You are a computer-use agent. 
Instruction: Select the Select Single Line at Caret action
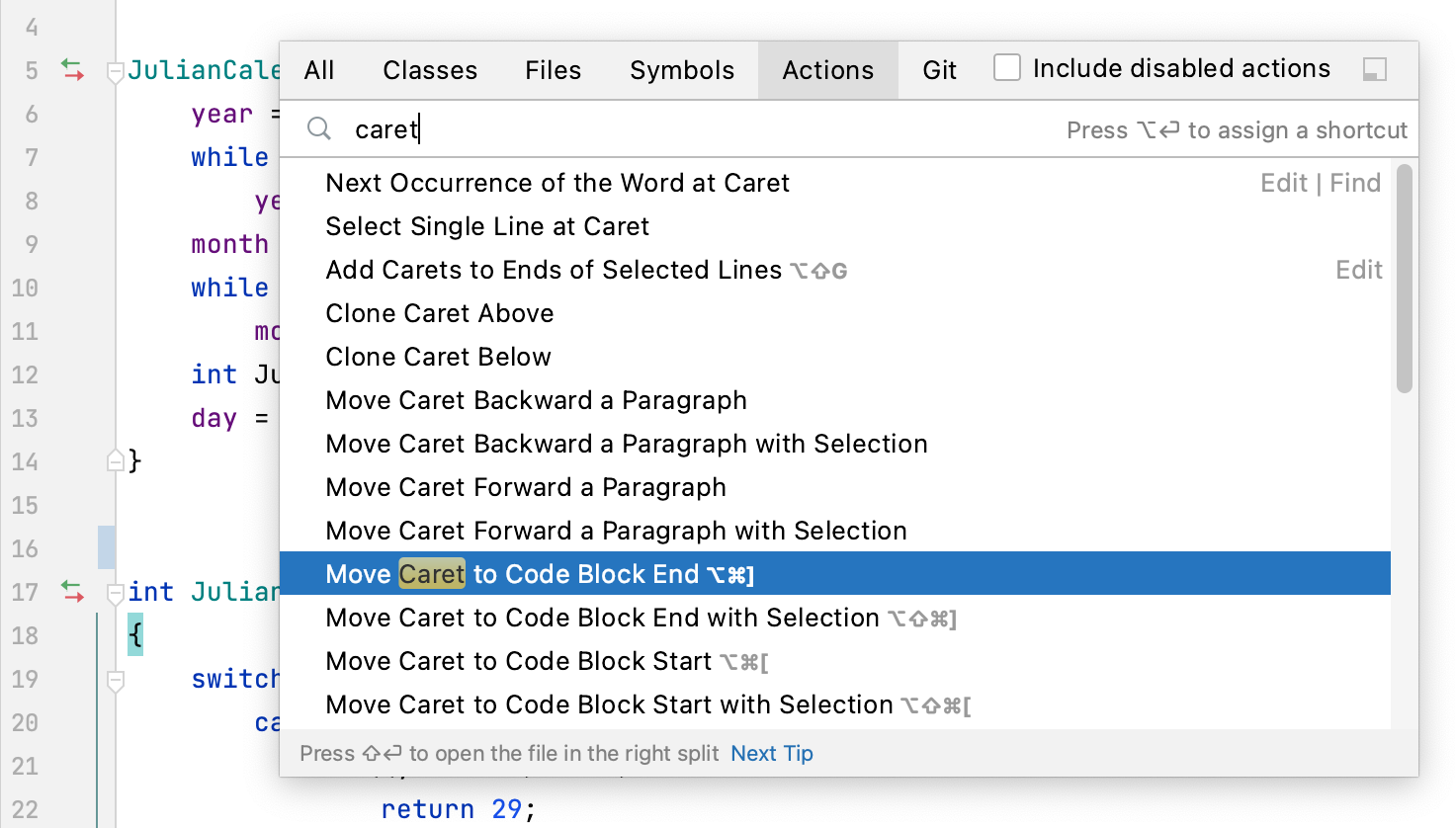(x=486, y=226)
